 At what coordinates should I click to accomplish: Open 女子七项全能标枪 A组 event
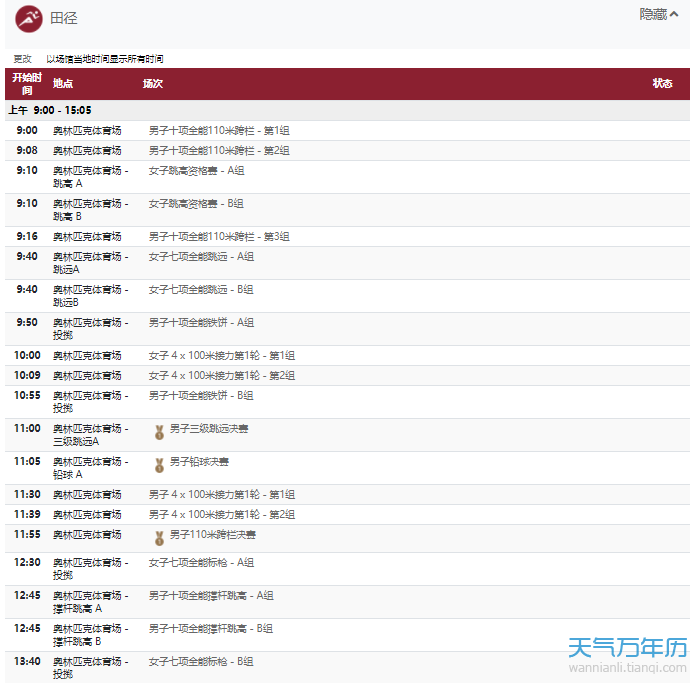201,563
